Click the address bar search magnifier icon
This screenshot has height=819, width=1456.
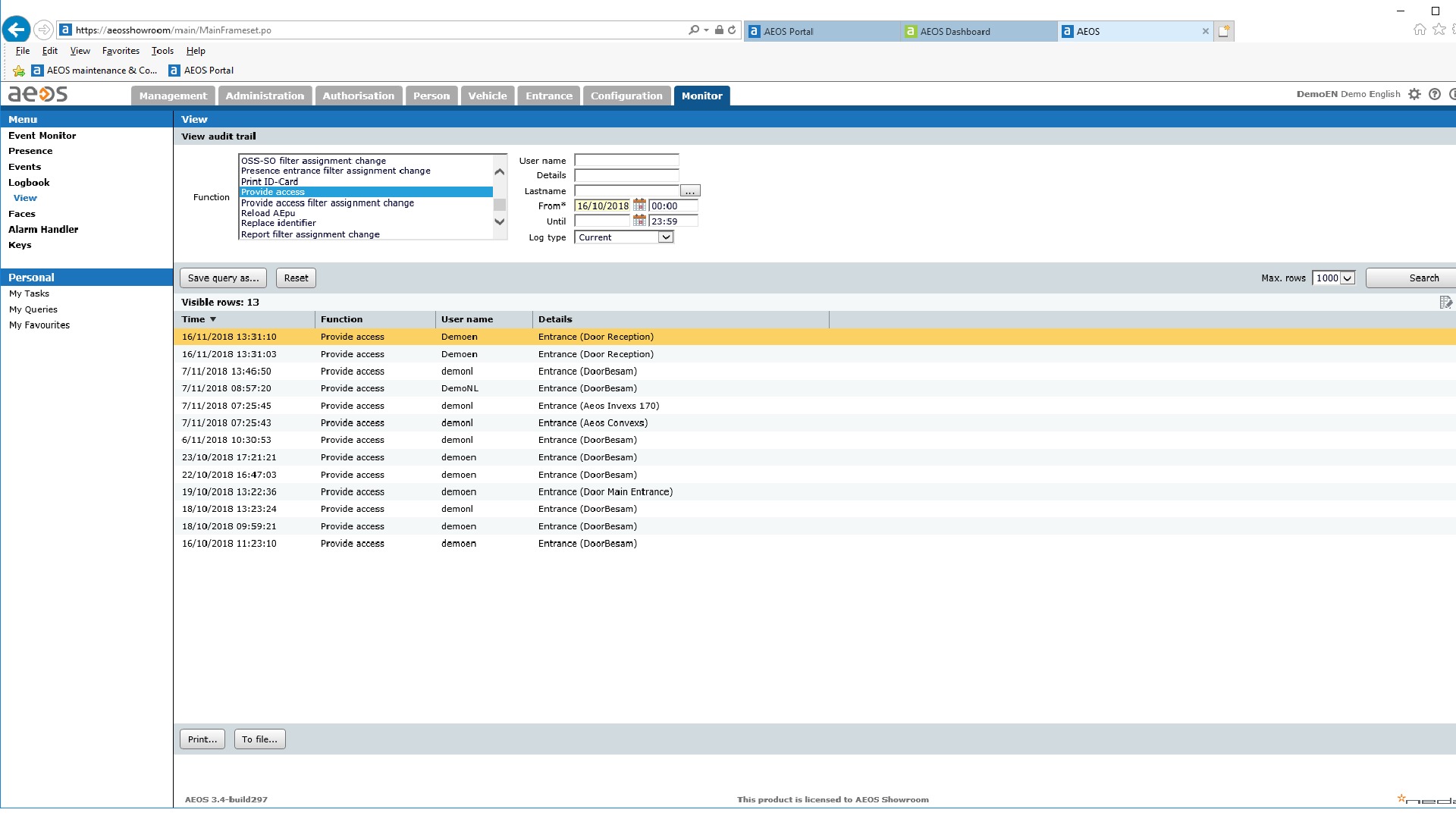693,30
